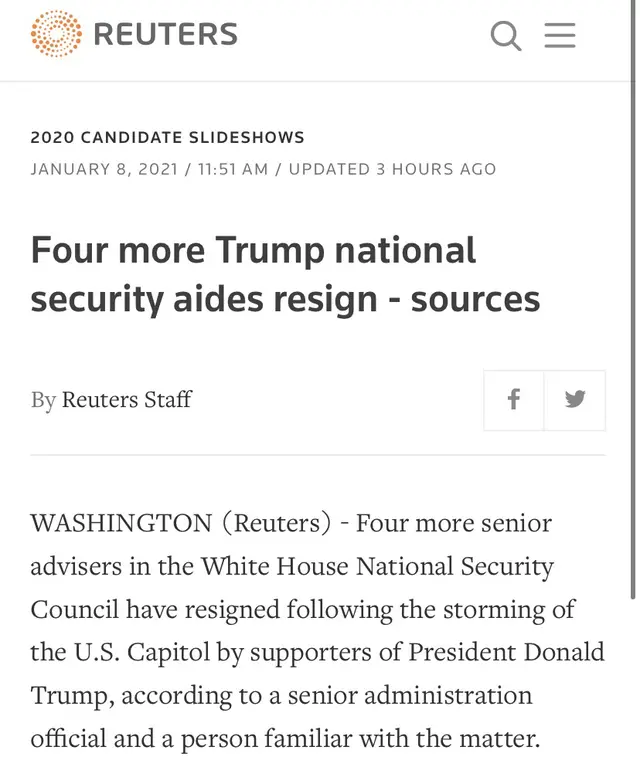Open the 2020 Candidate Slideshows section
The height and width of the screenshot is (774, 640).
pos(167,137)
